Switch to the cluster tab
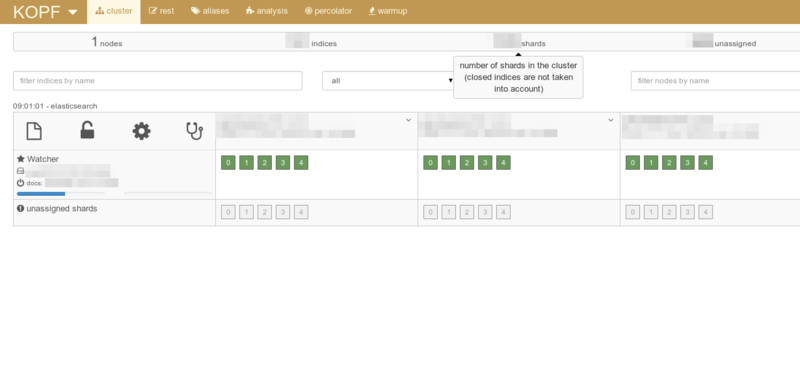800x385 pixels. click(114, 11)
